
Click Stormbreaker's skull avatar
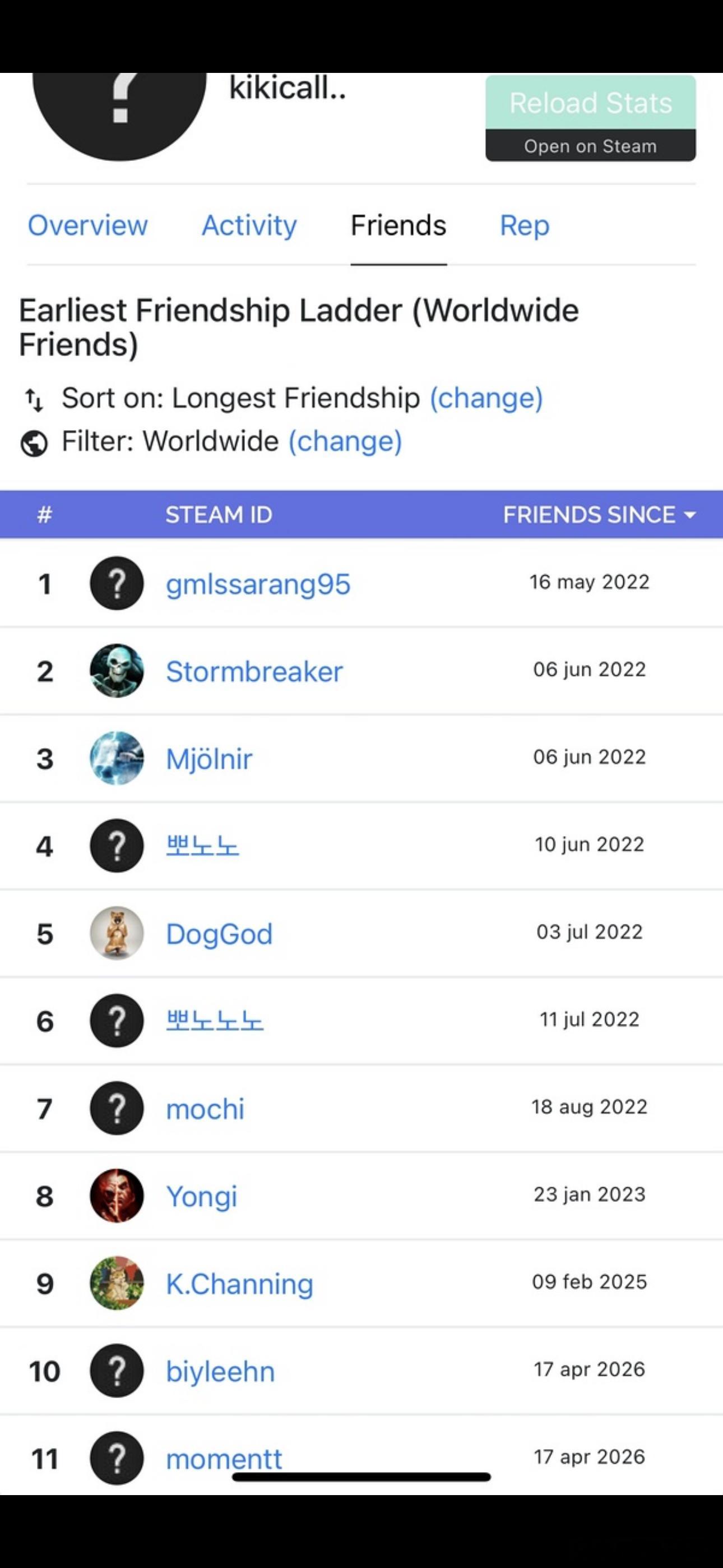pos(117,671)
